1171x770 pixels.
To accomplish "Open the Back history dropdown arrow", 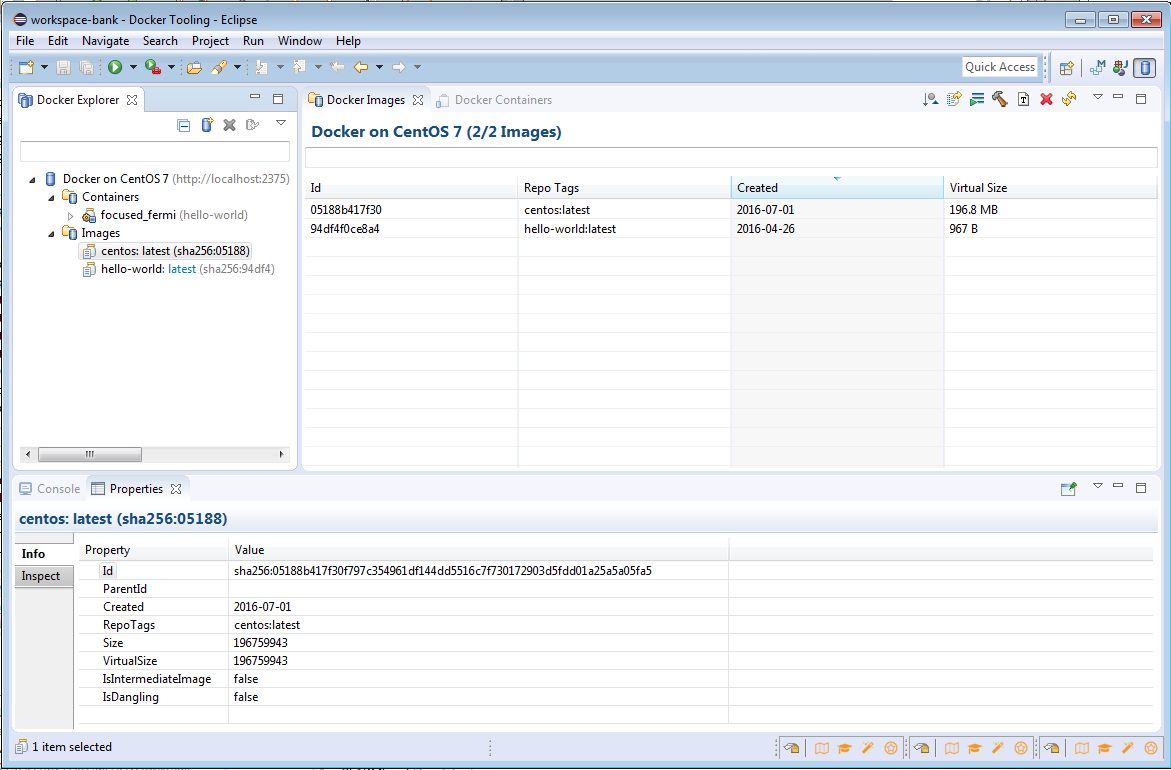I will coord(379,67).
